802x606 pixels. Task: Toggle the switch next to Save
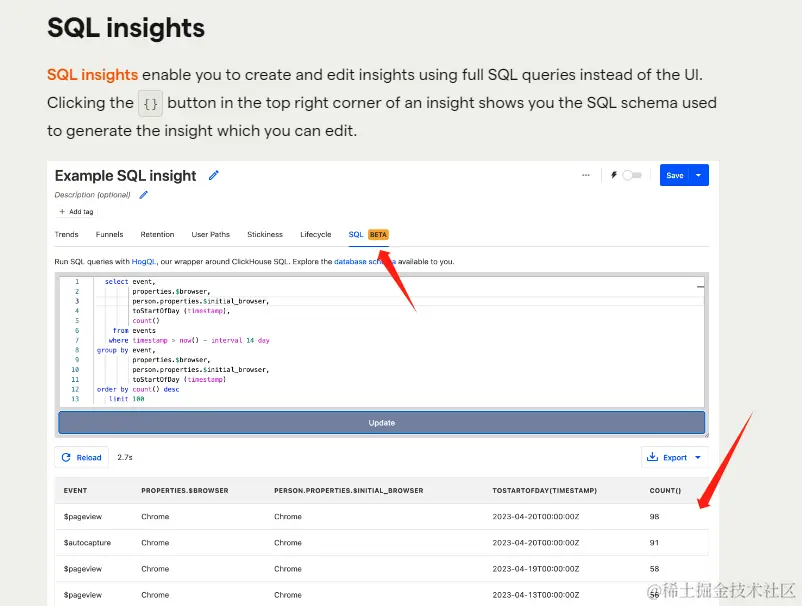pyautogui.click(x=632, y=175)
